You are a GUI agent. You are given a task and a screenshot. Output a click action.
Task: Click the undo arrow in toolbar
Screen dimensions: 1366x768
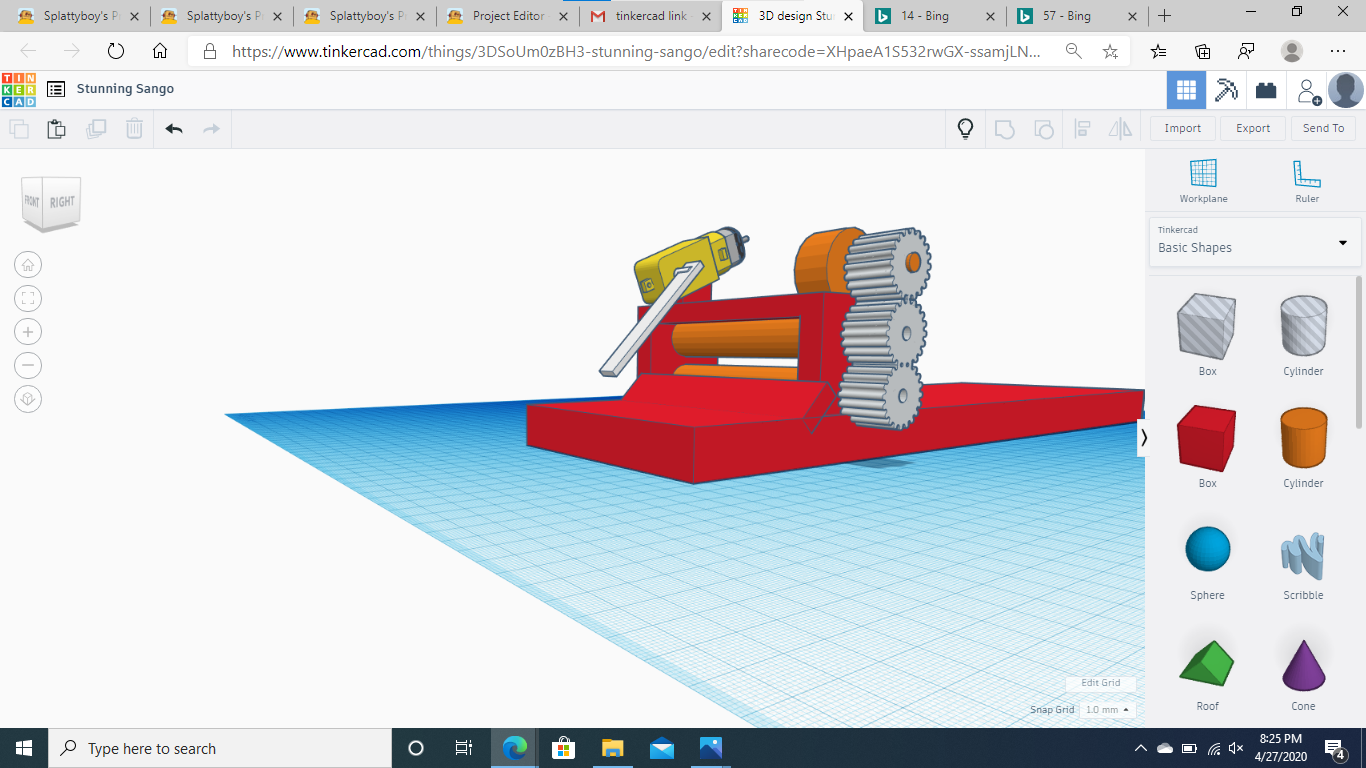174,128
